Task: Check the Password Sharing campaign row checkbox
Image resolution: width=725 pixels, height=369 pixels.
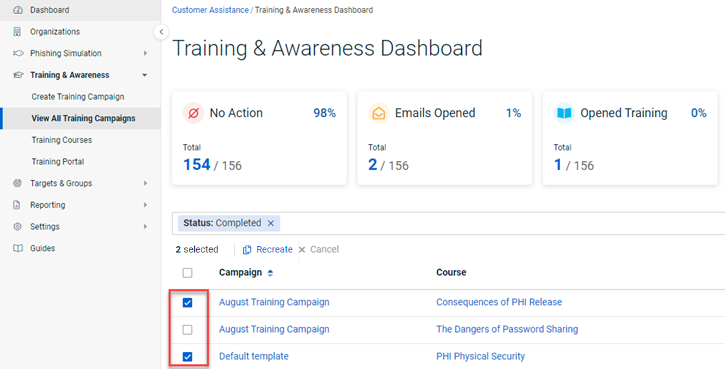Action: 187,330
